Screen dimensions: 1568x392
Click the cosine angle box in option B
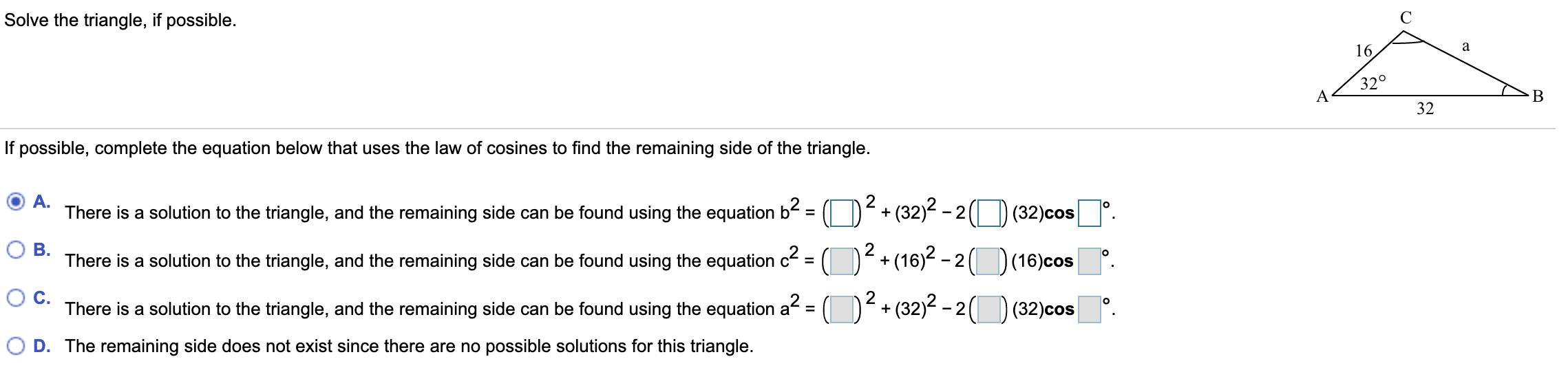click(x=1089, y=261)
